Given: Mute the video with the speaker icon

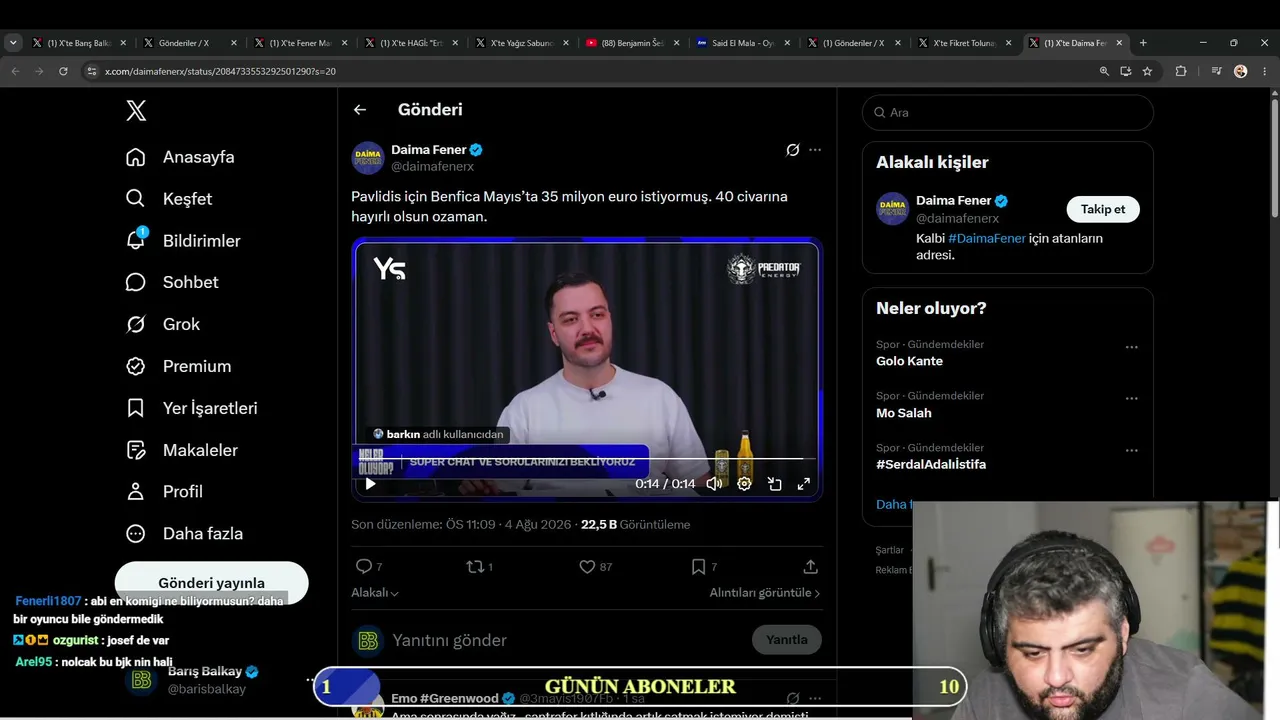Looking at the screenshot, I should (714, 484).
